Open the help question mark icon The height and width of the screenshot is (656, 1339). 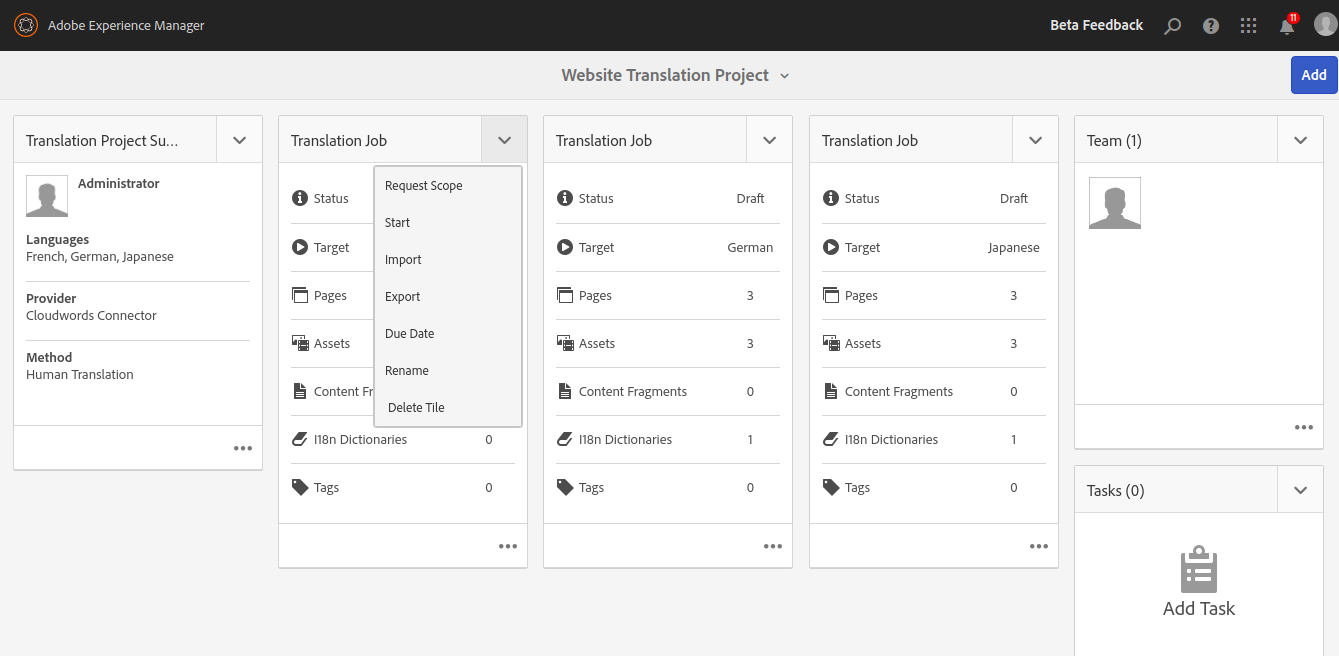tap(1211, 26)
